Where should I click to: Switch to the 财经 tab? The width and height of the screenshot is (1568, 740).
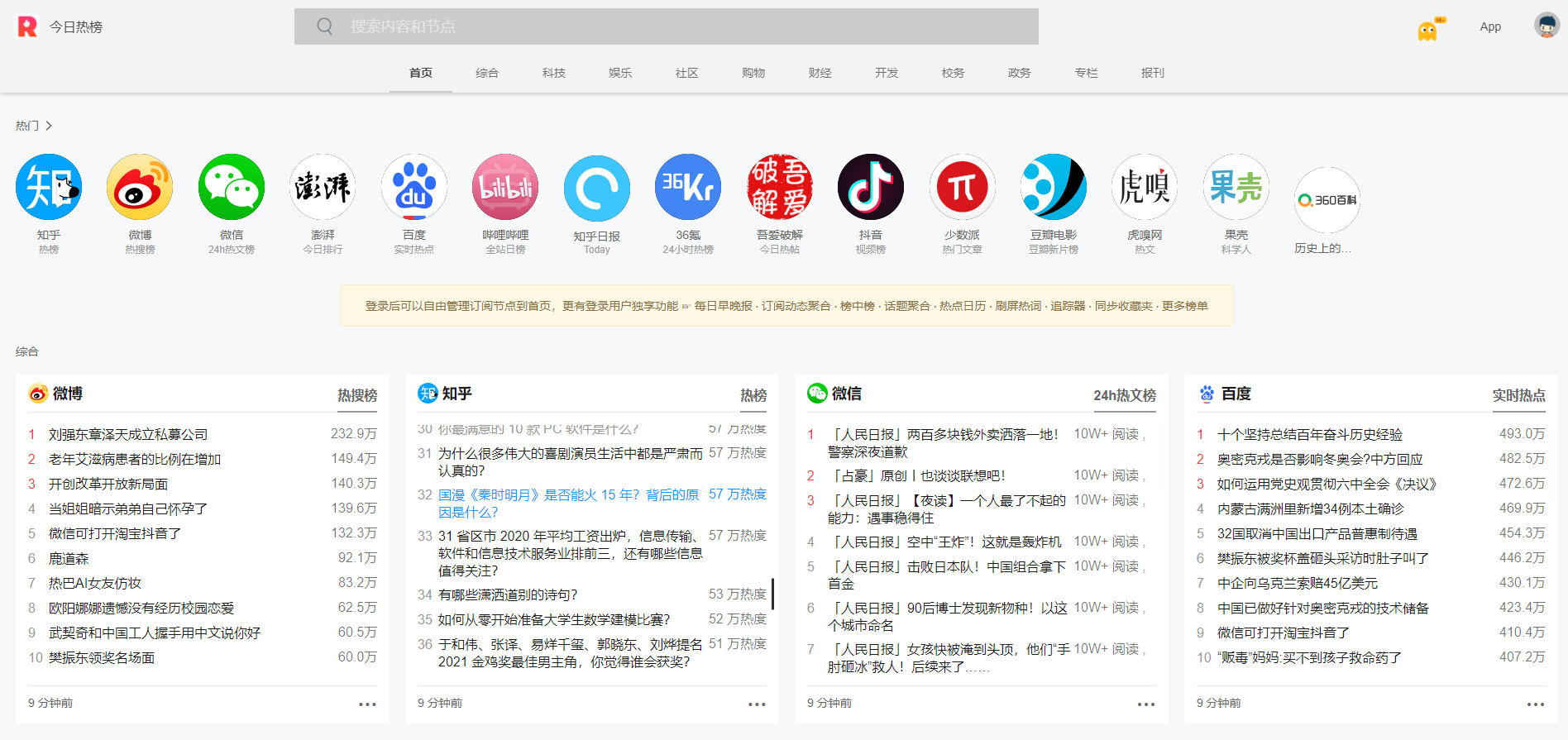coord(820,73)
